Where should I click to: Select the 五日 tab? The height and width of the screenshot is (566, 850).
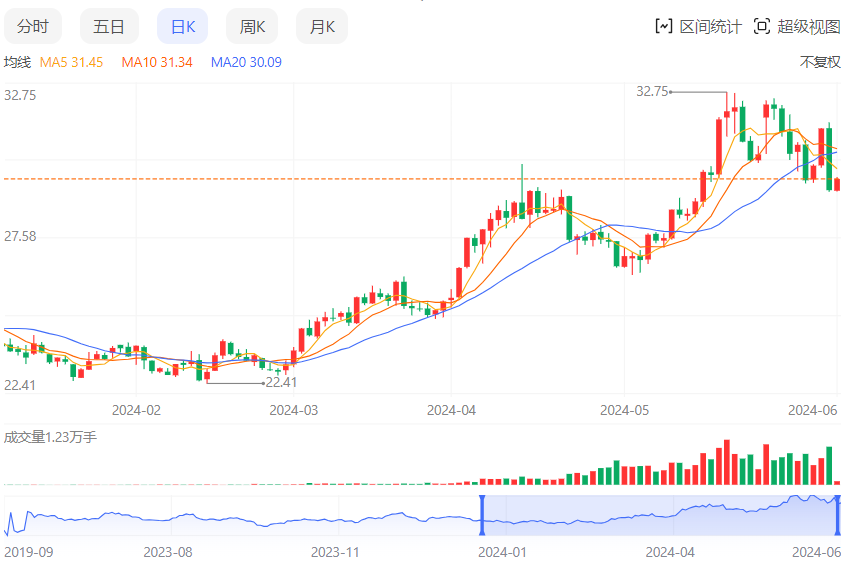[x=109, y=27]
